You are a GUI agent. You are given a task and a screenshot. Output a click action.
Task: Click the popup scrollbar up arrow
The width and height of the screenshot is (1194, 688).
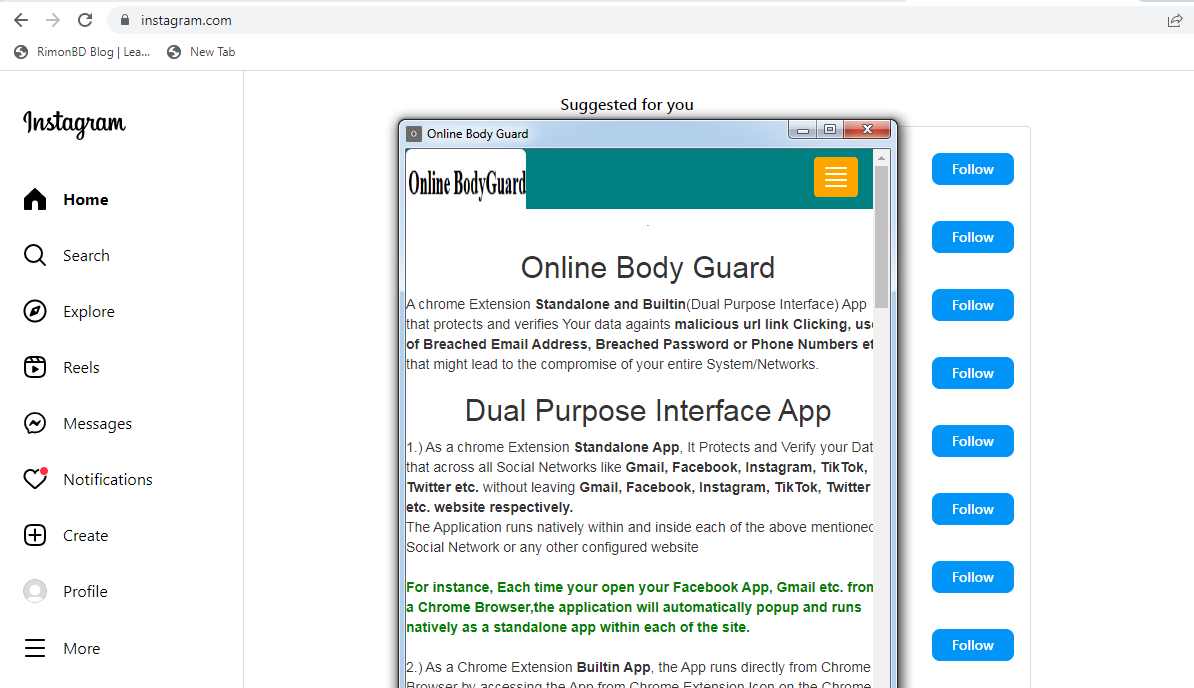click(881, 158)
